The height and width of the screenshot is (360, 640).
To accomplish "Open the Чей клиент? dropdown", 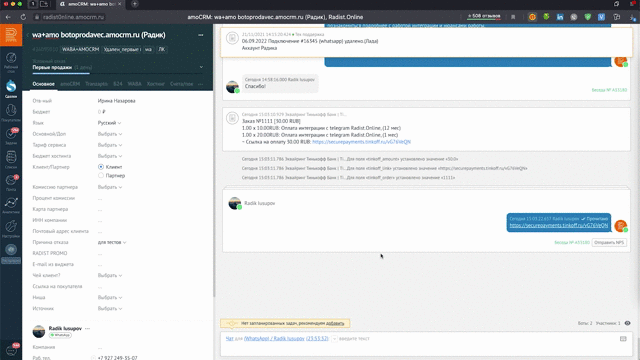I will pyautogui.click(x=110, y=275).
